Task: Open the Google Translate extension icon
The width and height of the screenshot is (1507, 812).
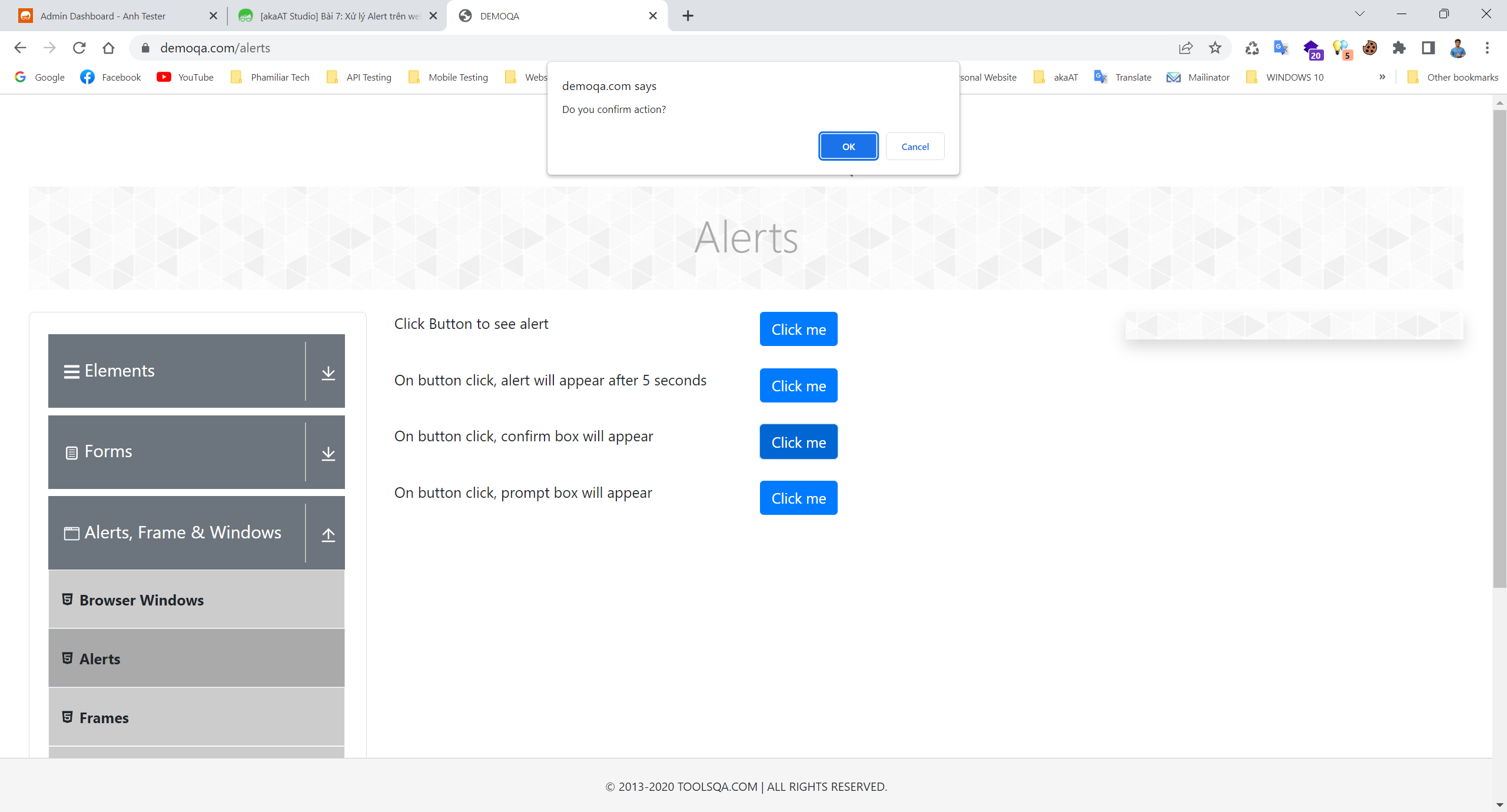Action: click(x=1281, y=48)
